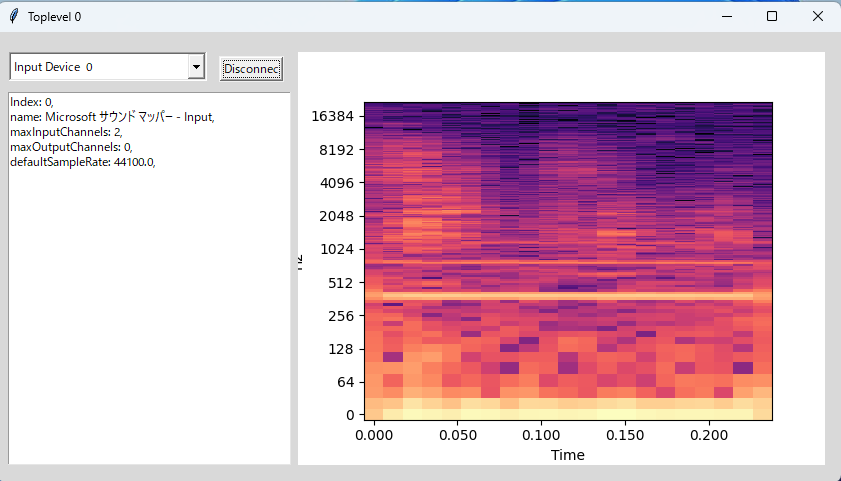Click the Tk feather icon in title bar

point(14,16)
